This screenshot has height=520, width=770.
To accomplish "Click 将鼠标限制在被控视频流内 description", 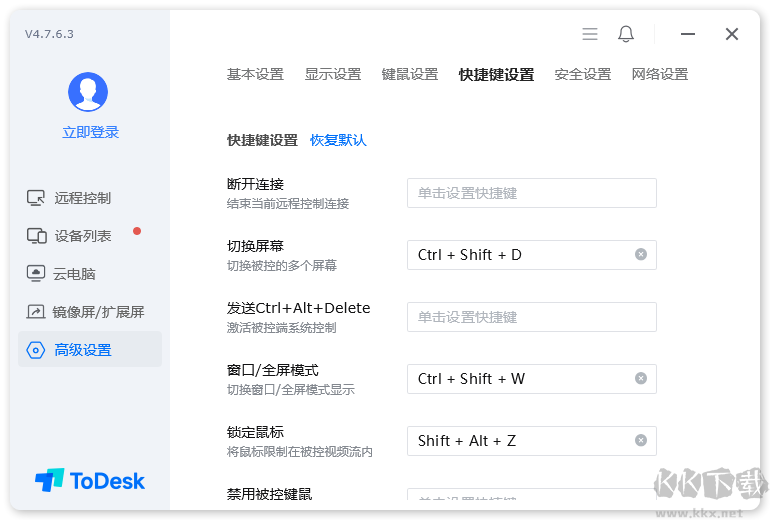I will (x=300, y=452).
